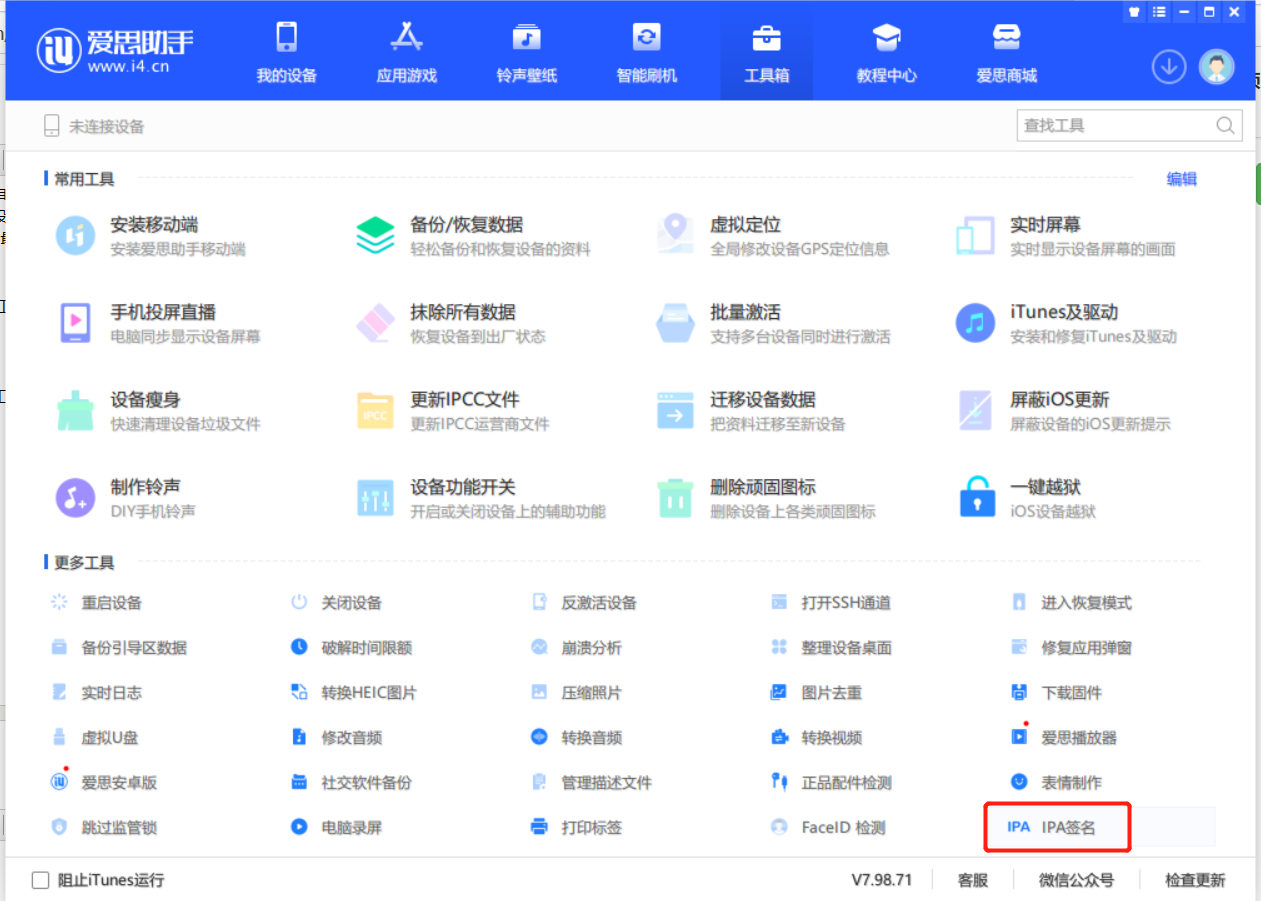The image size is (1261, 901).
Task: Open 打开SSH通道 tool
Action: coord(831,603)
